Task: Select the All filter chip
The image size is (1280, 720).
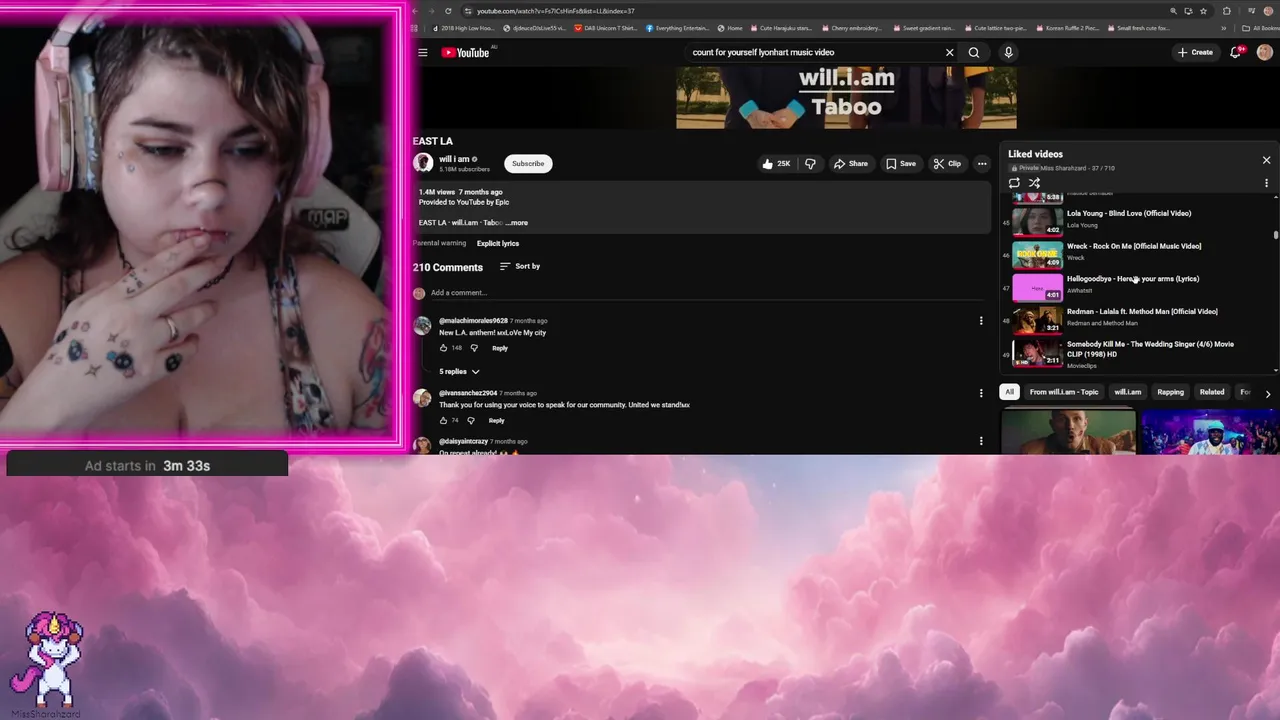Action: (x=1009, y=392)
